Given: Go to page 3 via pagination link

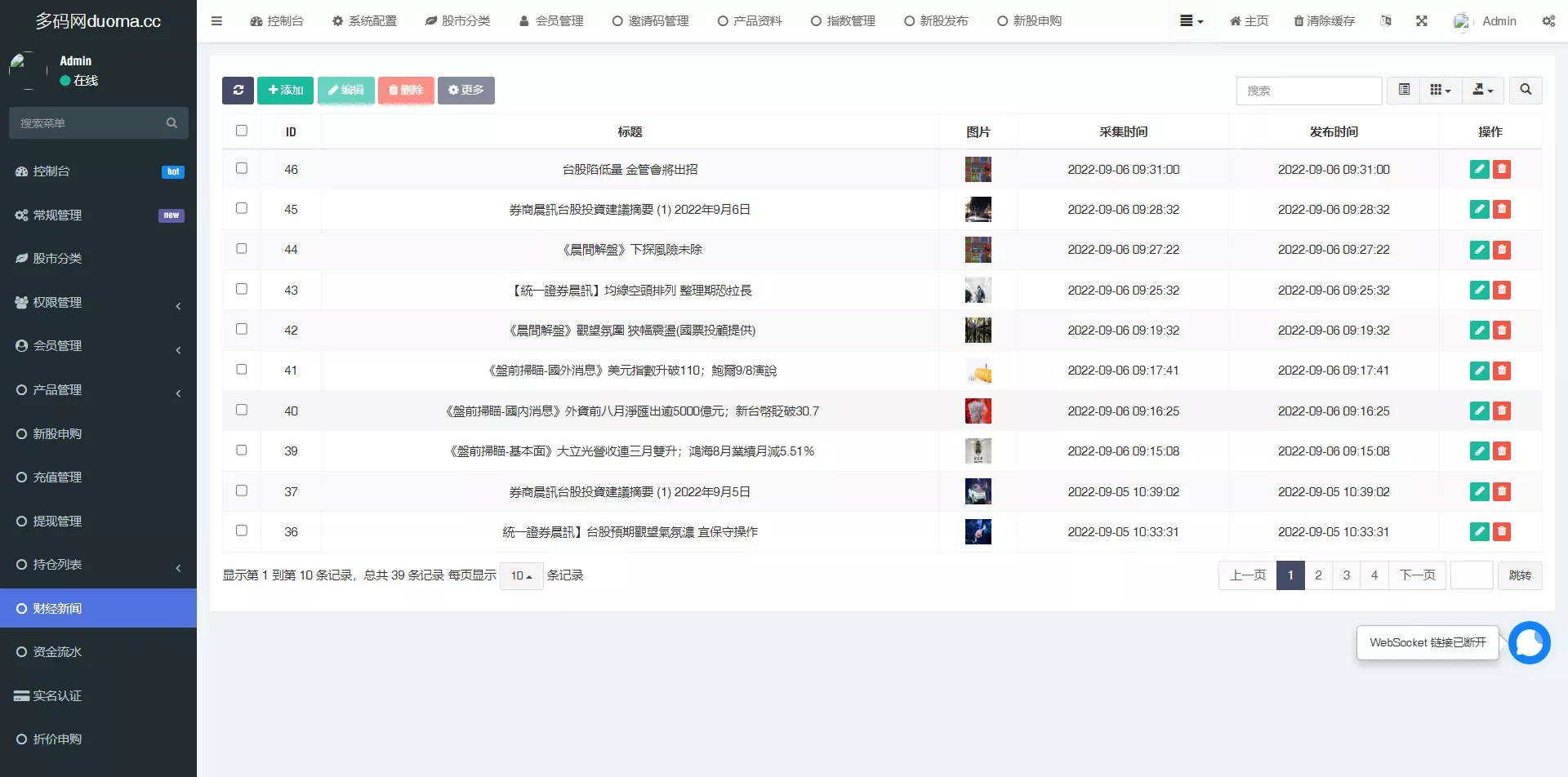Looking at the screenshot, I should [1346, 575].
